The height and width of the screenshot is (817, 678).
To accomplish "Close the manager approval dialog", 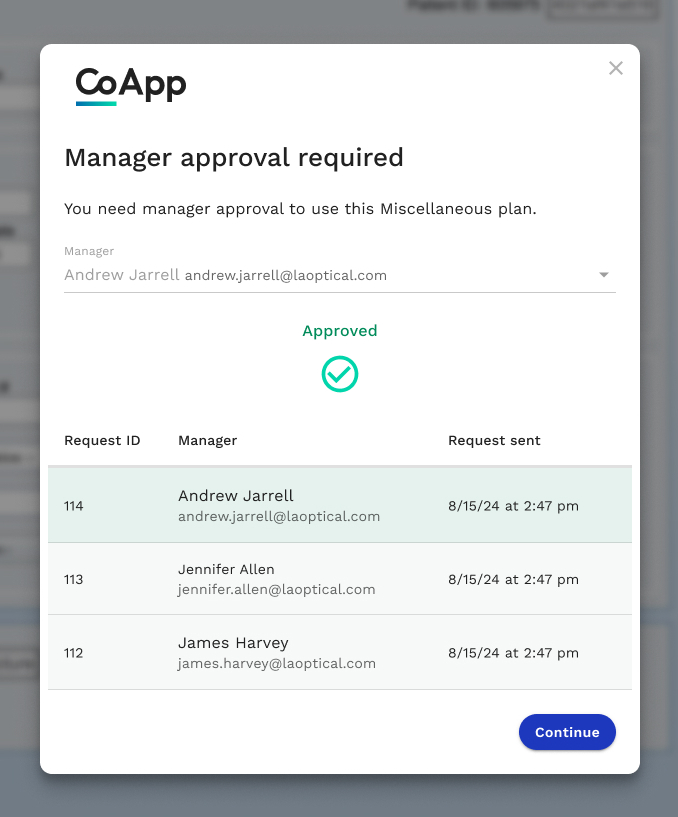I will 615,68.
